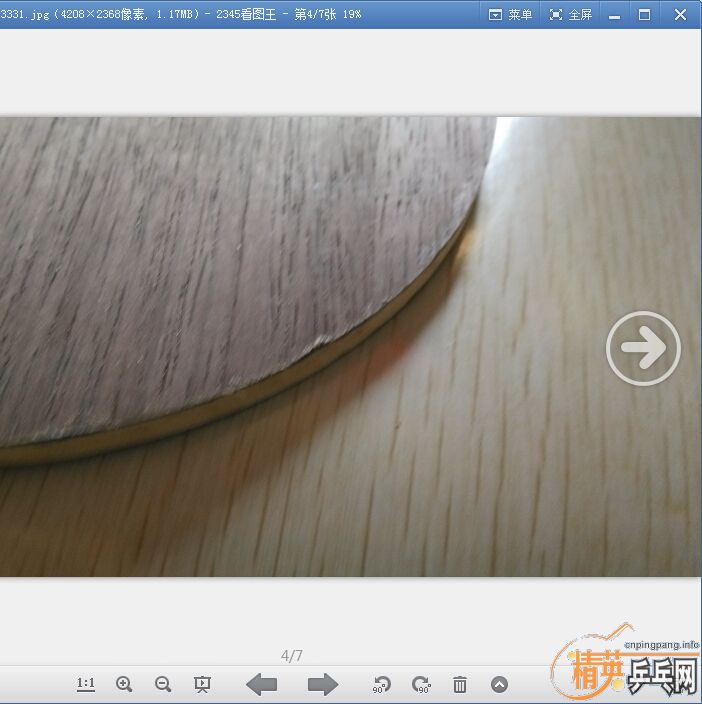Maximize the image viewer window
This screenshot has height=704, width=702.
point(645,15)
